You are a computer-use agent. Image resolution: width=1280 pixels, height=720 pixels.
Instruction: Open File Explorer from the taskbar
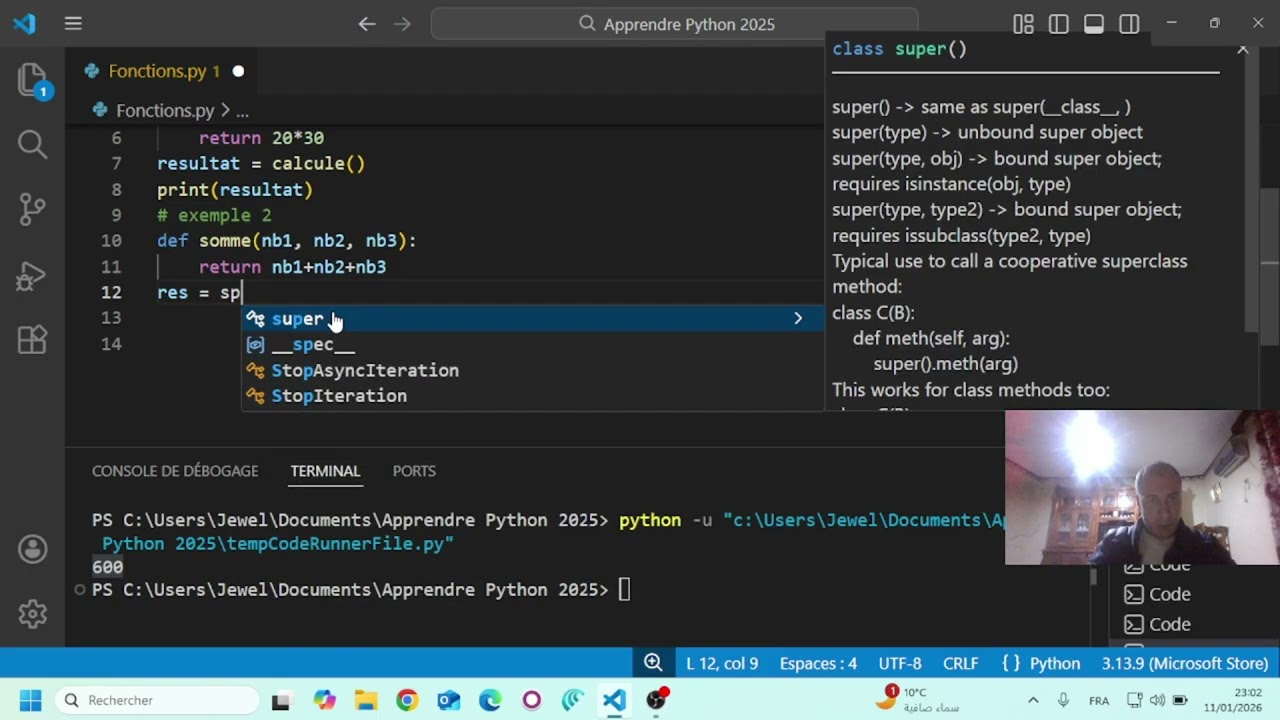click(365, 700)
